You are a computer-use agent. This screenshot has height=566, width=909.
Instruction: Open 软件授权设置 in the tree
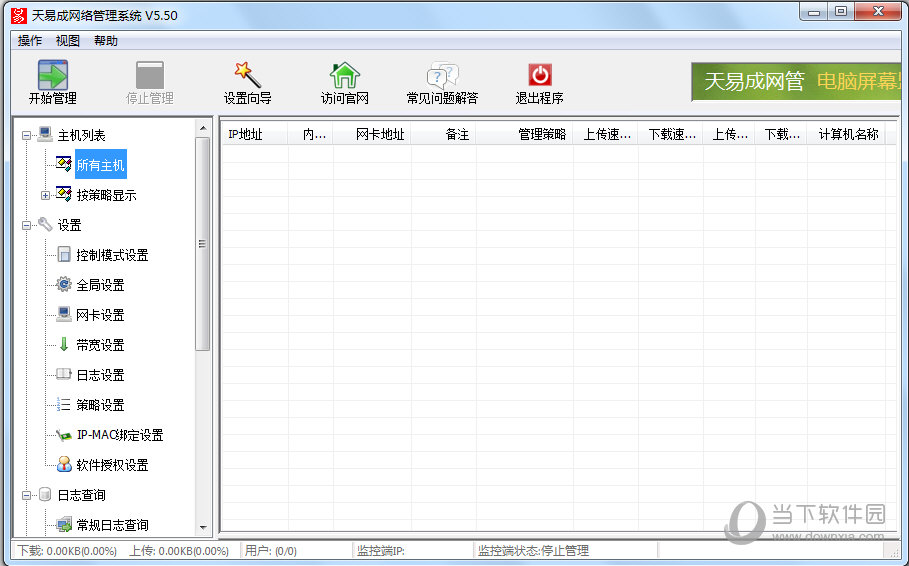(x=112, y=465)
